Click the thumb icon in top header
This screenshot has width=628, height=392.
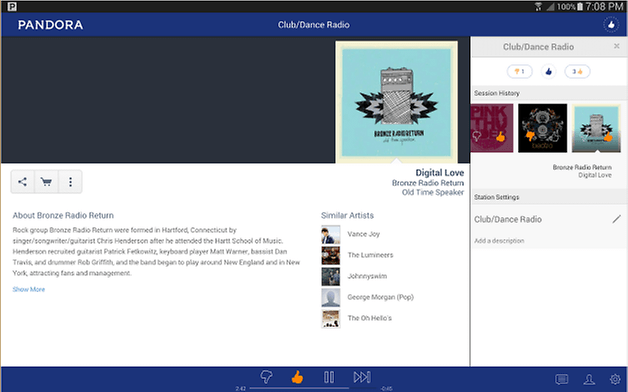(x=611, y=25)
